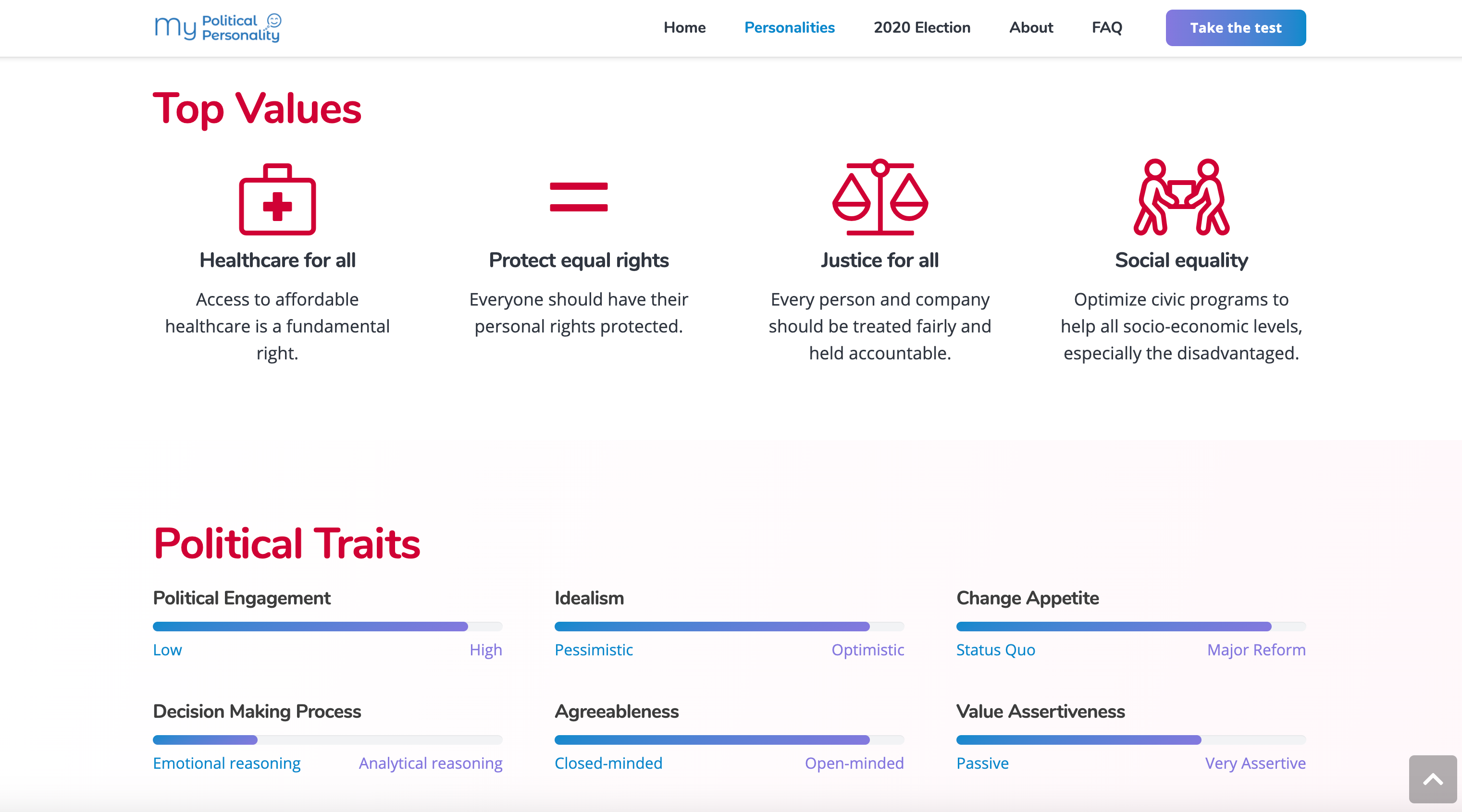This screenshot has height=812, width=1462.
Task: Click the Change Appetite progress bar
Action: (1130, 627)
